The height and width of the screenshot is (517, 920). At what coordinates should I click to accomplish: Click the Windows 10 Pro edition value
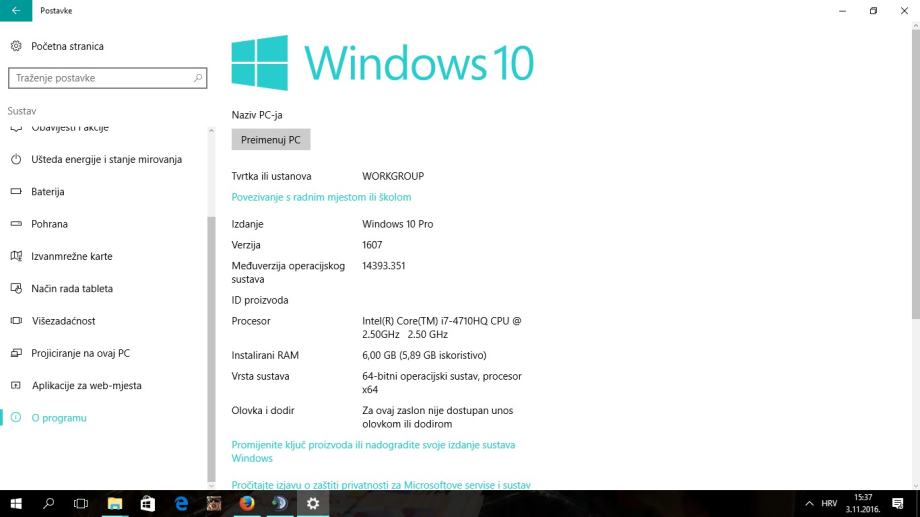tap(397, 224)
